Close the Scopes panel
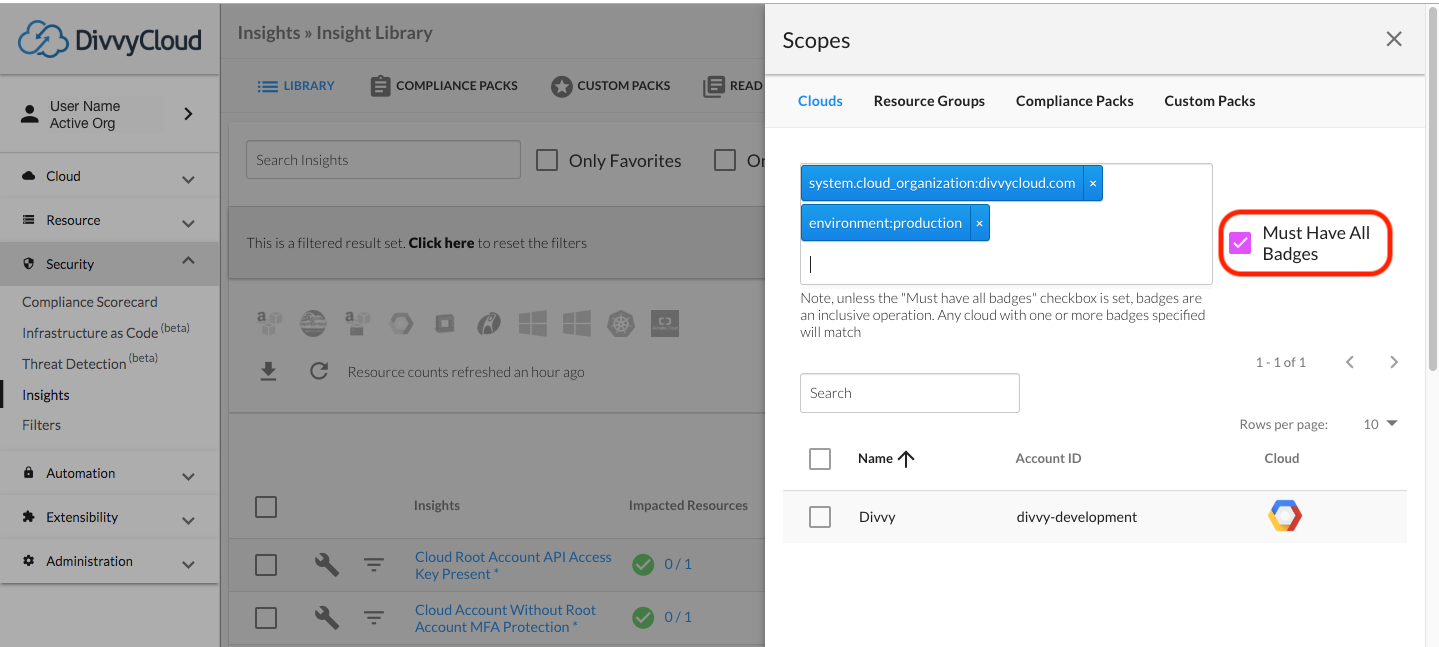 pyautogui.click(x=1394, y=39)
